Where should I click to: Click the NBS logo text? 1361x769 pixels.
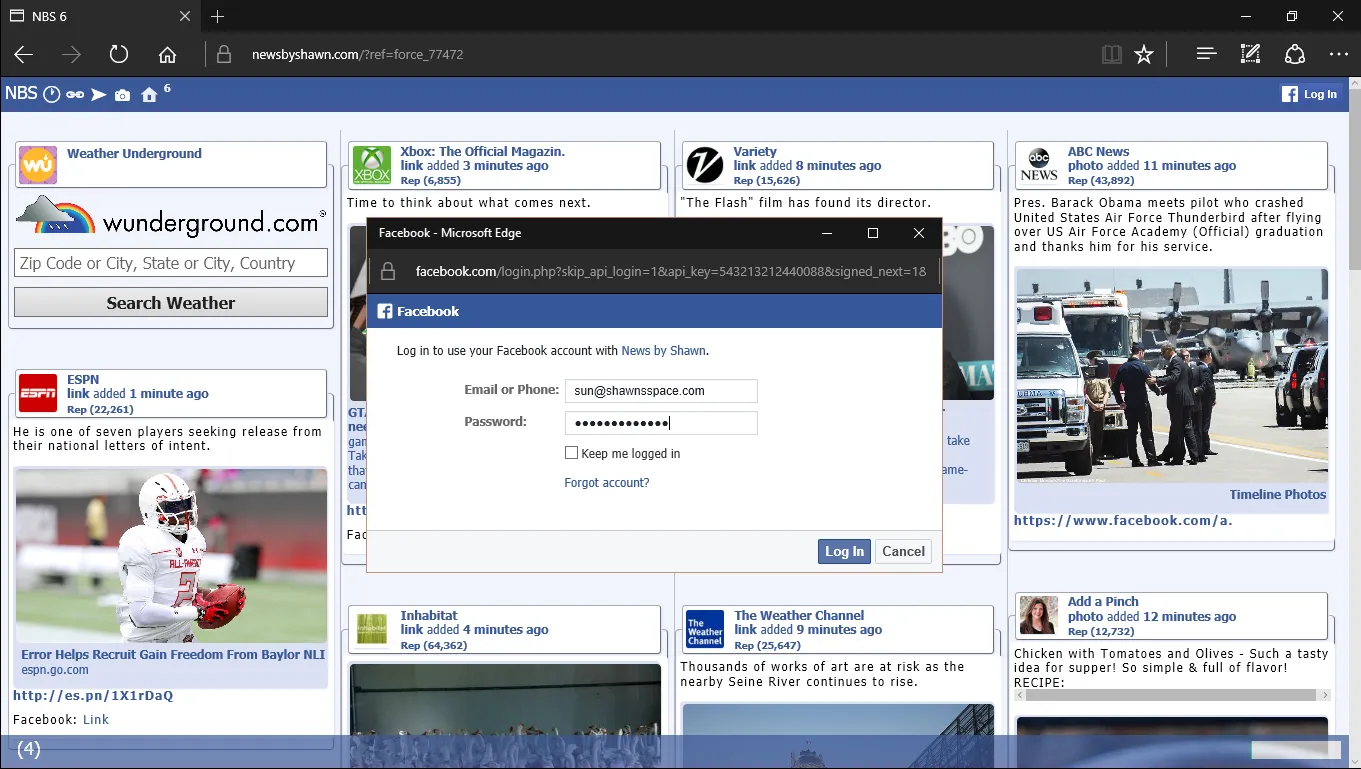click(x=21, y=94)
